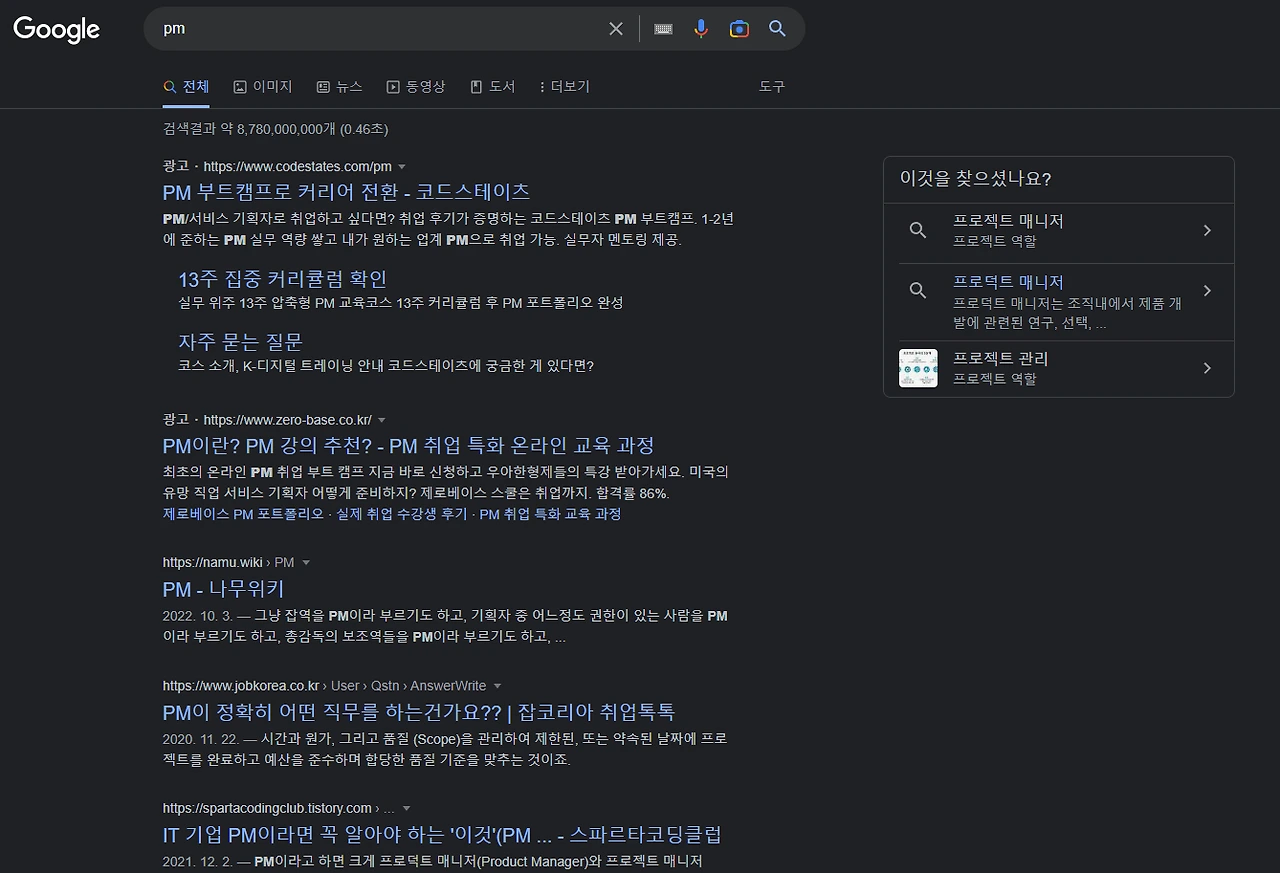This screenshot has height=873, width=1280.
Task: Open dropdown arrow beside zero-base.co.kr URL
Action: click(x=382, y=420)
